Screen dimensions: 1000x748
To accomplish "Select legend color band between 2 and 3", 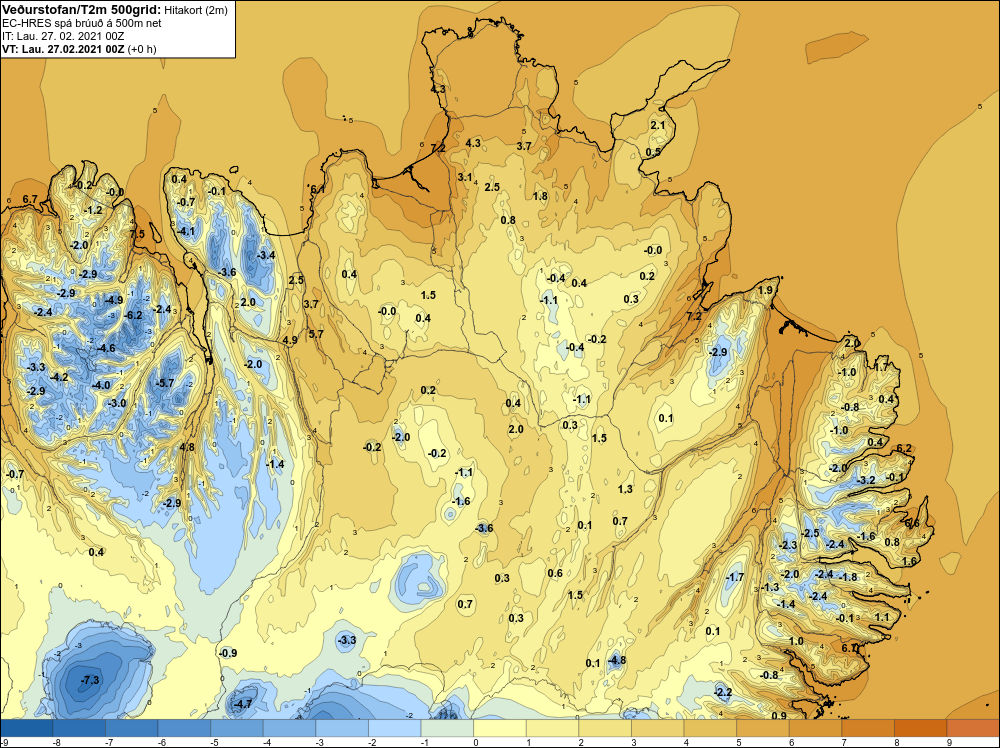I will 605,728.
